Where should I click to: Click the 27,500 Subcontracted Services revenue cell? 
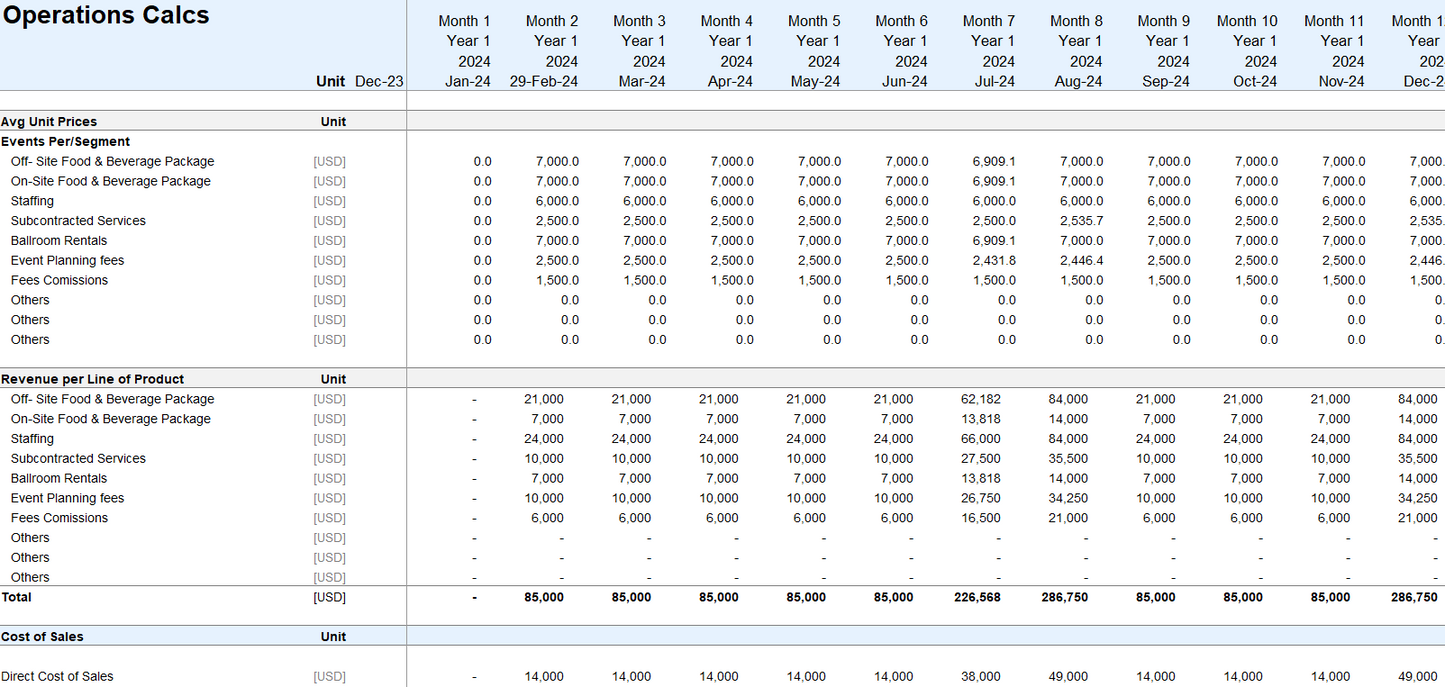981,458
